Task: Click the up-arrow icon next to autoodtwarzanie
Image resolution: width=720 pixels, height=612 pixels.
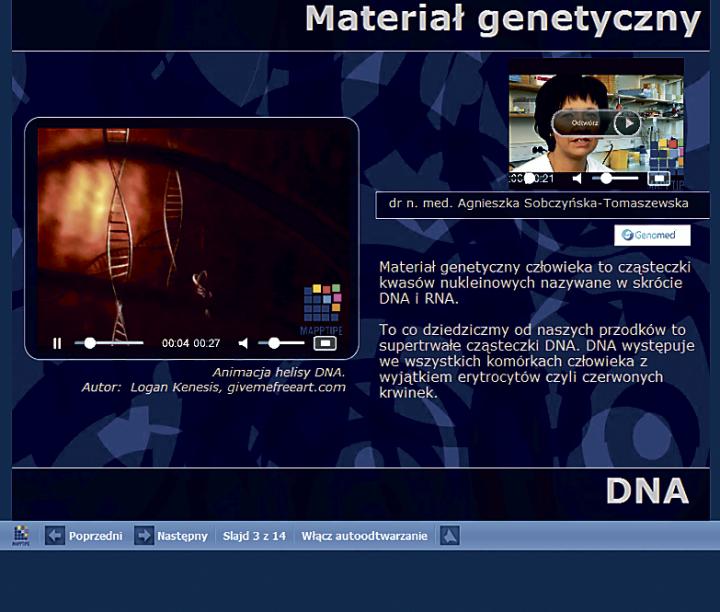Action: pos(449,536)
